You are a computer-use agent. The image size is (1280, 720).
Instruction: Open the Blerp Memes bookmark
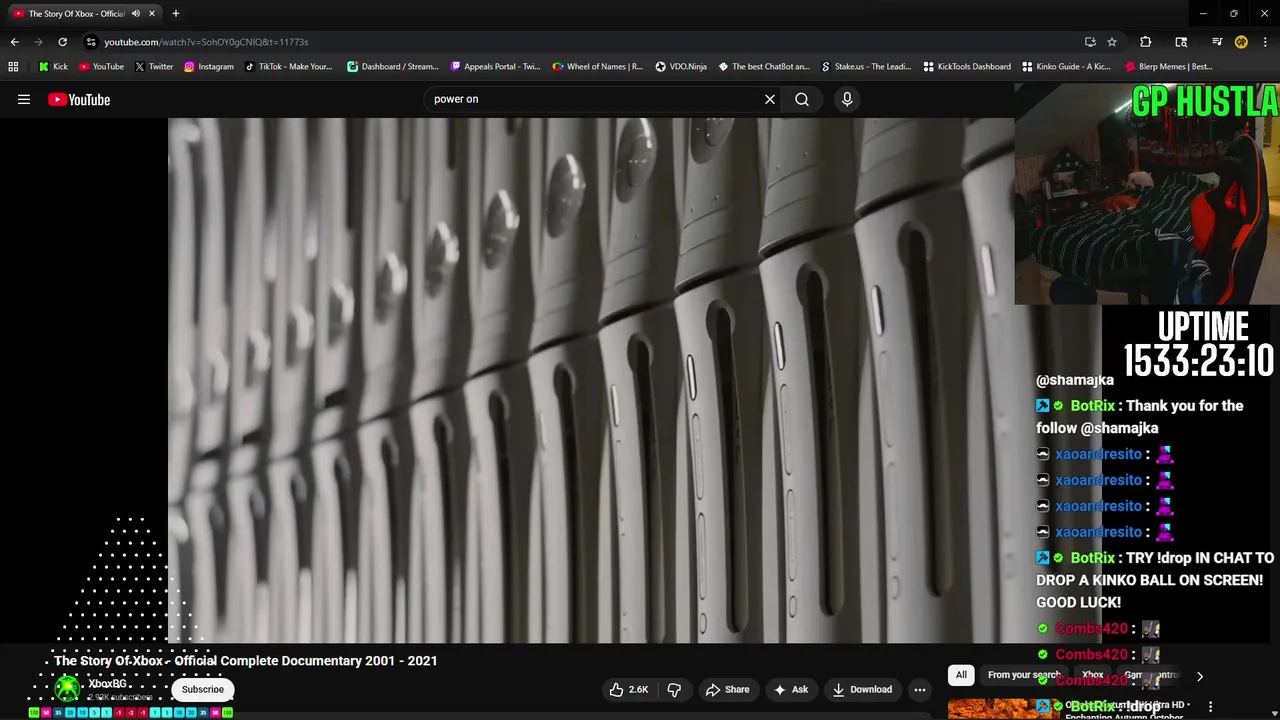coord(1168,67)
